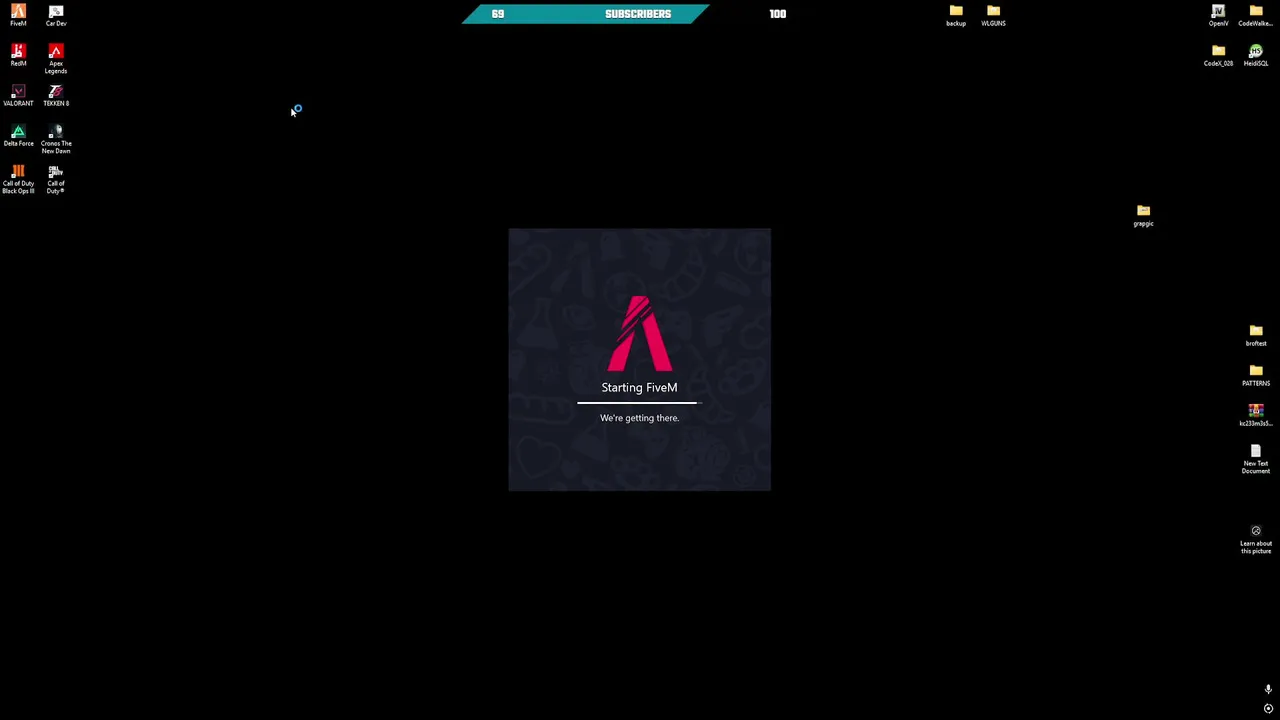Open the Car Dev shortcut
This screenshot has width=1280, height=720.
coord(56,15)
